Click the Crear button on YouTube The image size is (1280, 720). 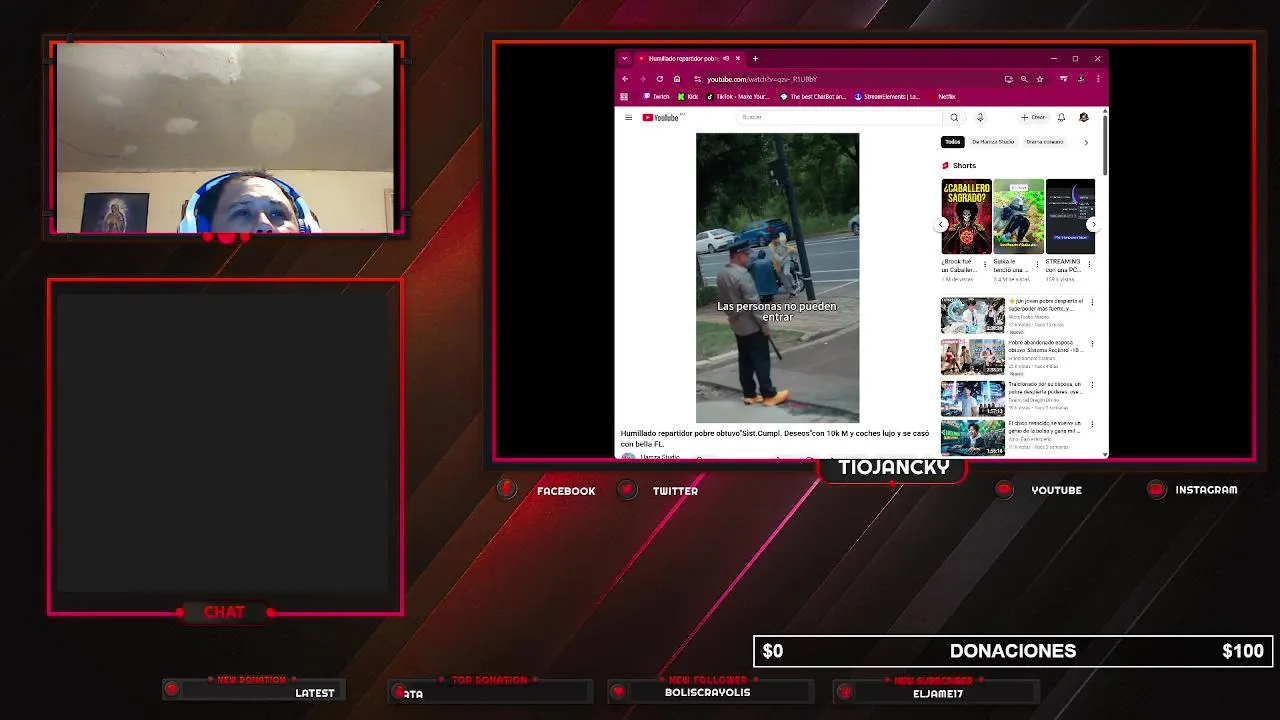[1033, 117]
